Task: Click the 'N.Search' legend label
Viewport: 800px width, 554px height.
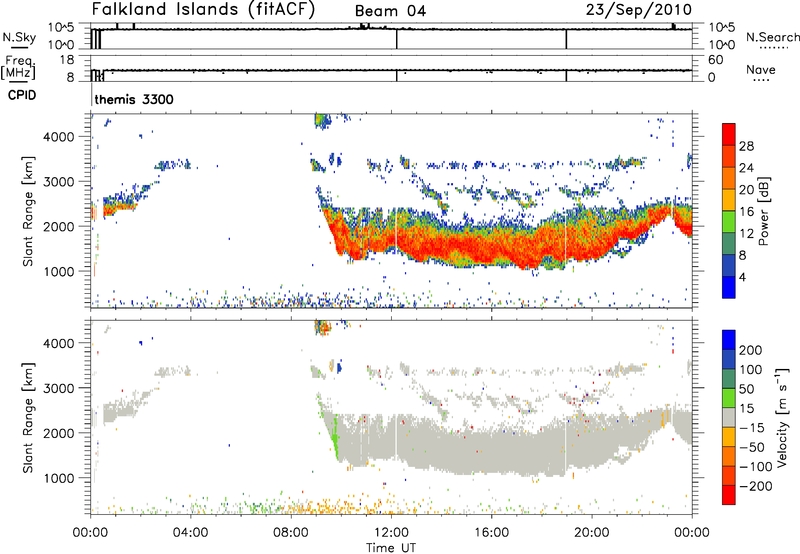Action: 772,37
